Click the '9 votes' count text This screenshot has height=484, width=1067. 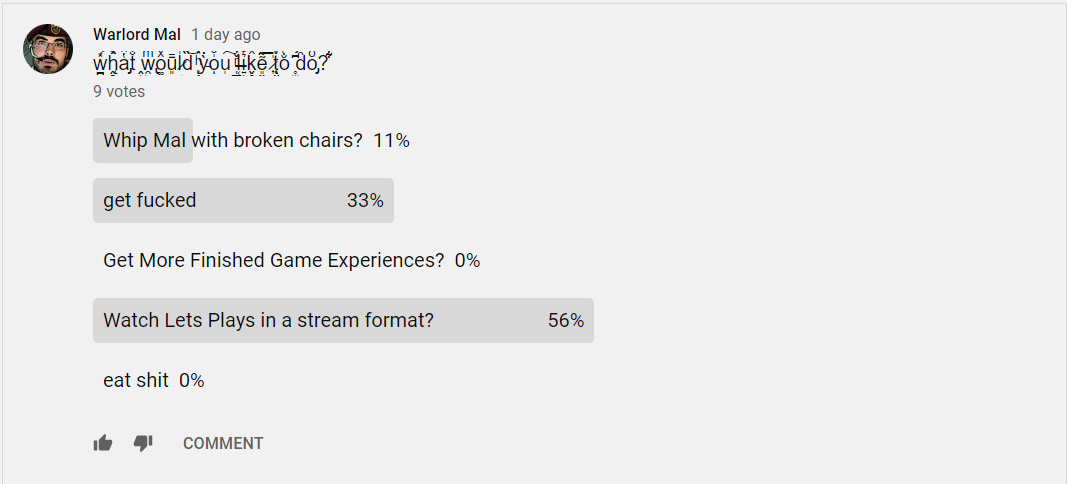tap(119, 91)
